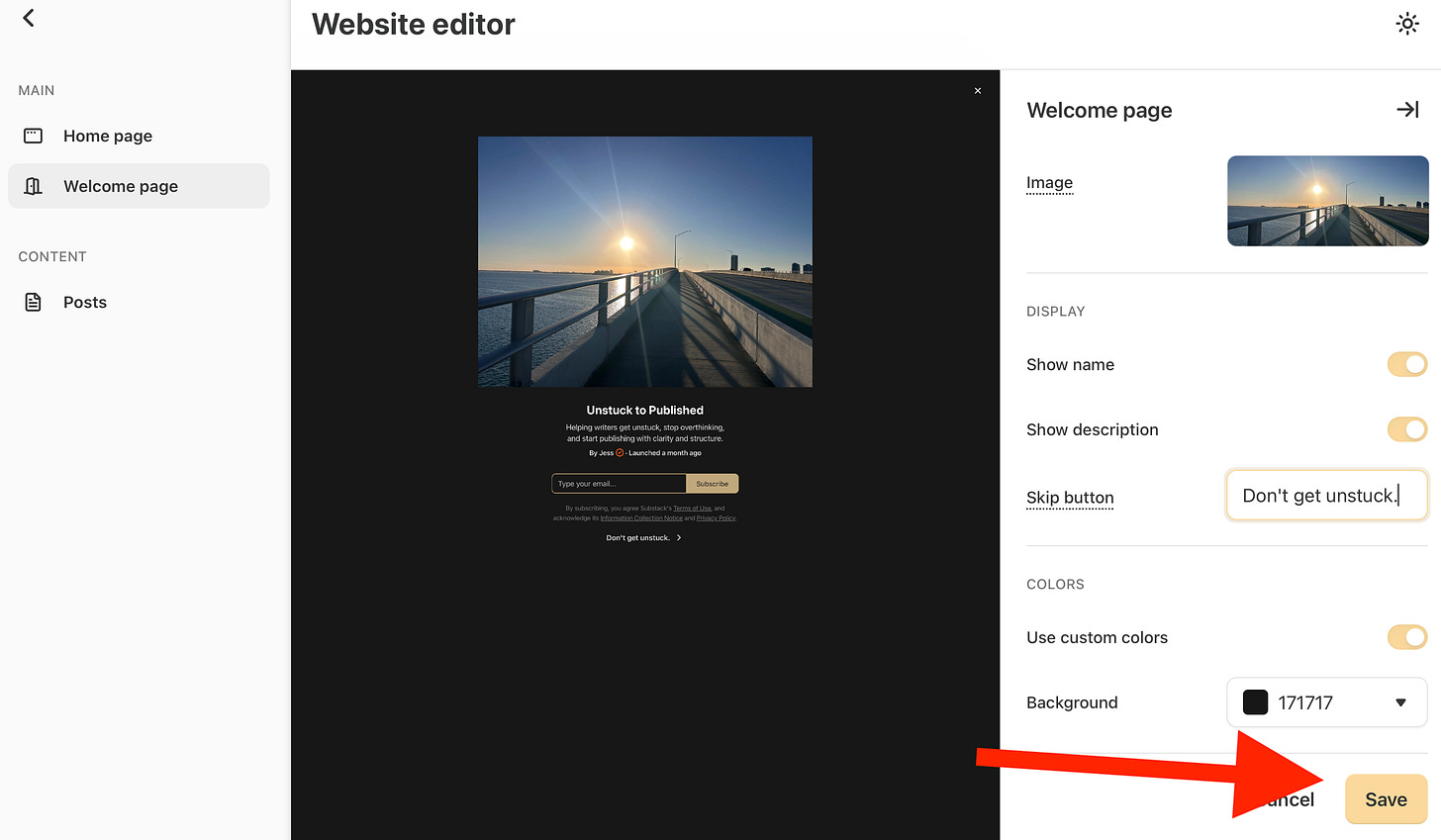
Task: Click the Skip button label
Action: click(1070, 498)
